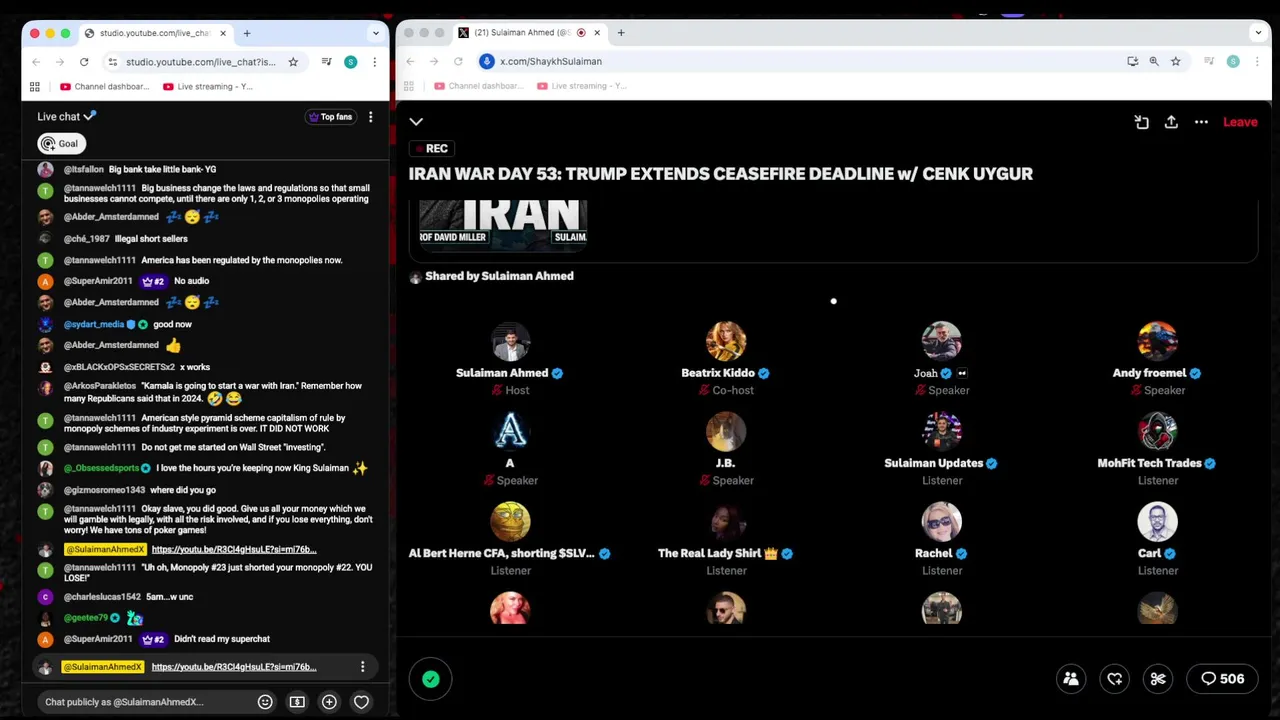Select the studio.youtube.com live chat tab
This screenshot has height=720, width=1280.
[155, 33]
